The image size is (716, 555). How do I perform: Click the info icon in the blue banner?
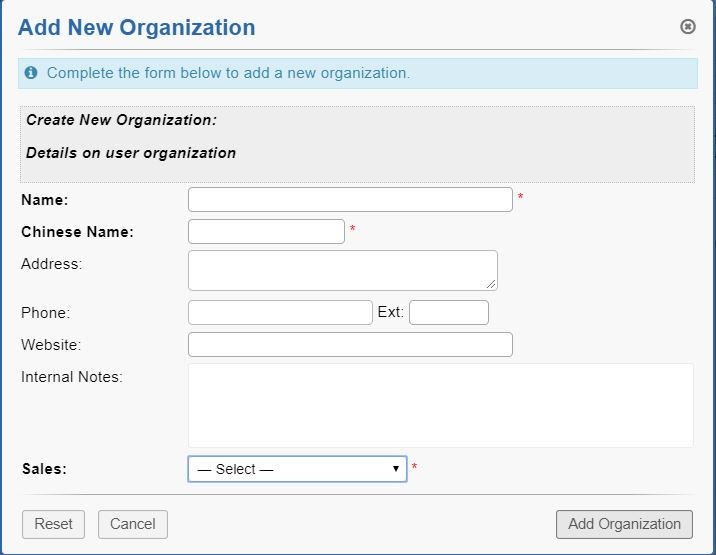tap(31, 73)
